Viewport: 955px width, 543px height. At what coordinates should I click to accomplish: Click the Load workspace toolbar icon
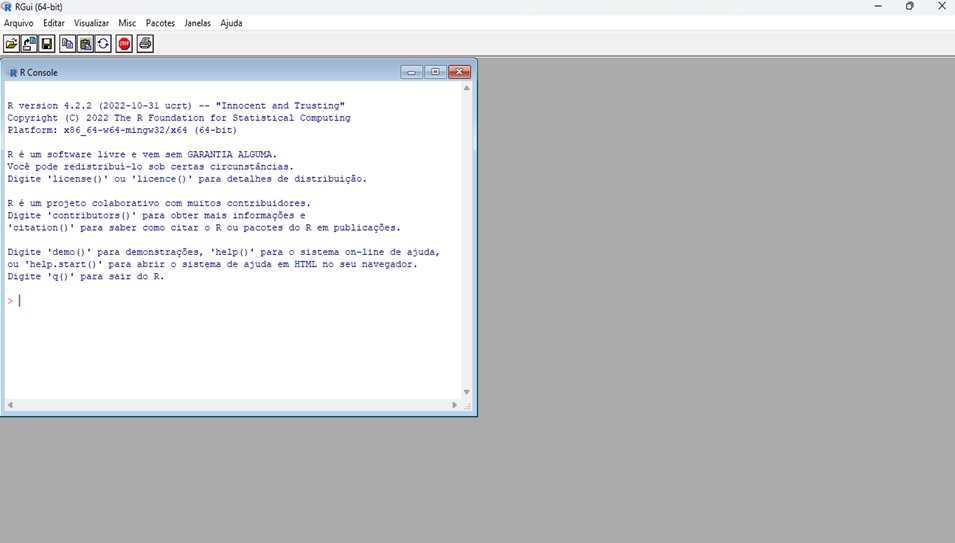point(29,44)
